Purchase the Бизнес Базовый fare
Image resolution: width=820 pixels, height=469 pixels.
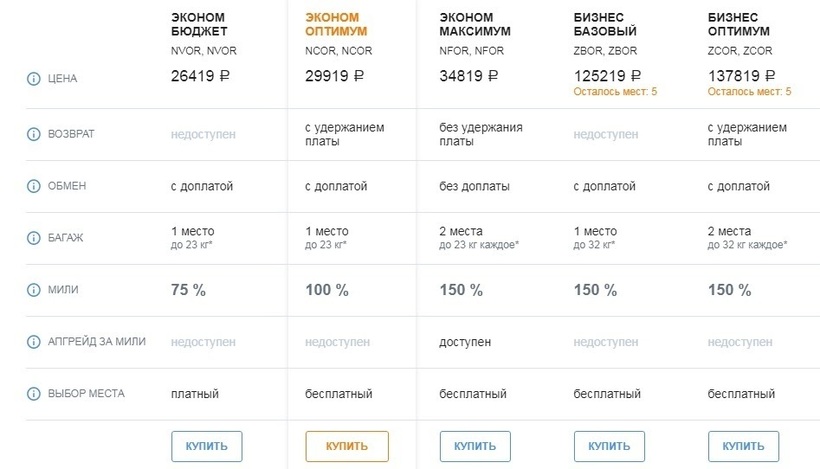point(609,446)
